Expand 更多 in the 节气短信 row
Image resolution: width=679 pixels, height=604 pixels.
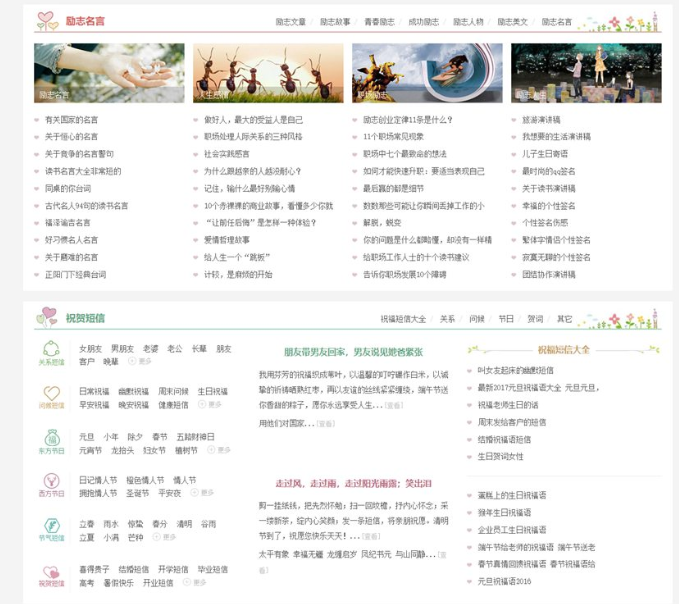(x=164, y=537)
